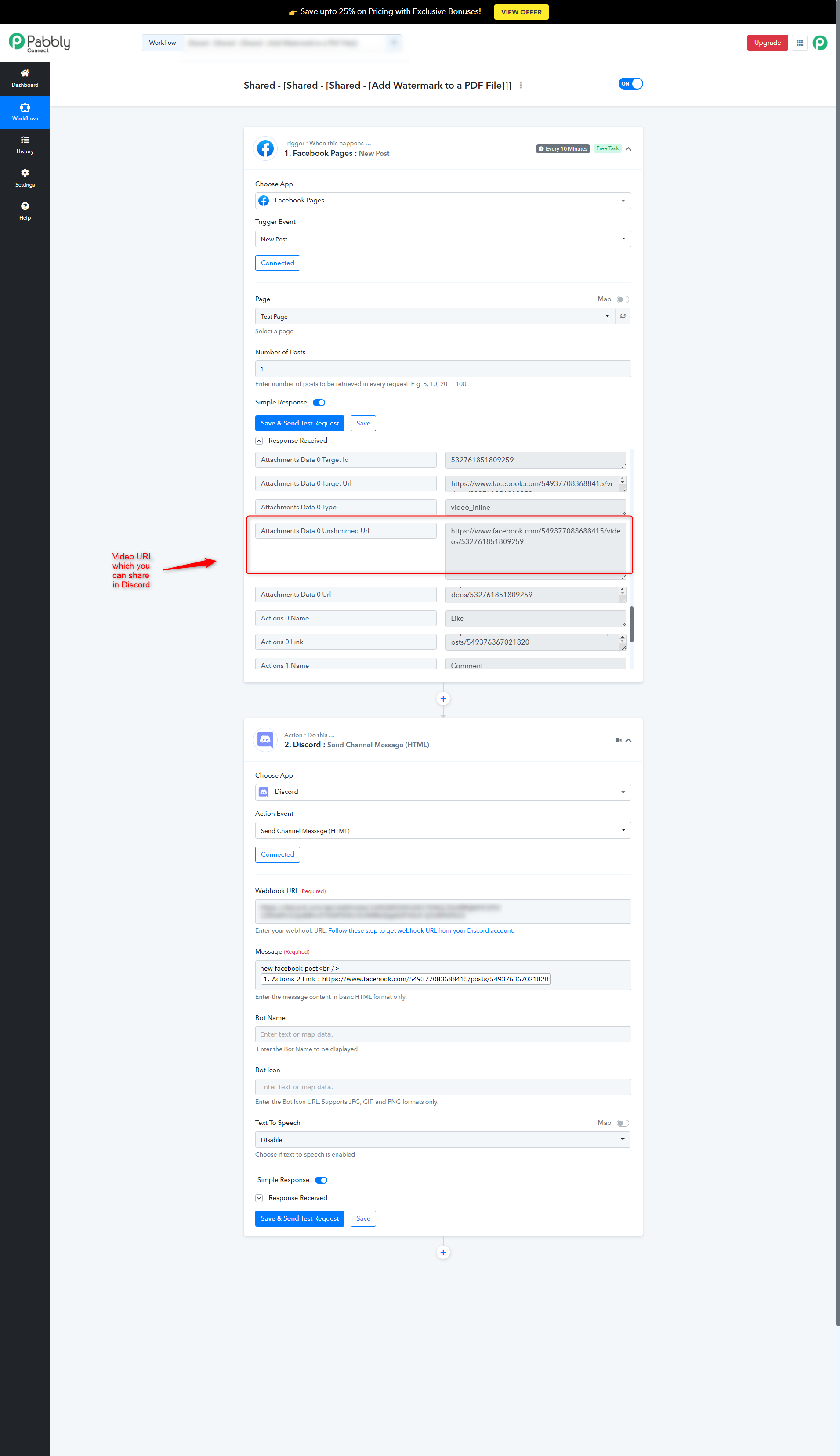Click the View Offer button
Viewport: 840px width, 1456px height.
521,12
